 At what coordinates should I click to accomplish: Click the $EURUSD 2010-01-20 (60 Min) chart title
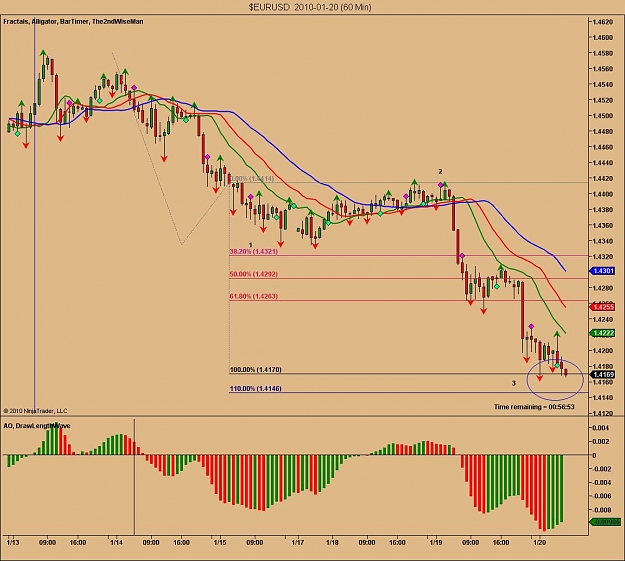click(310, 7)
